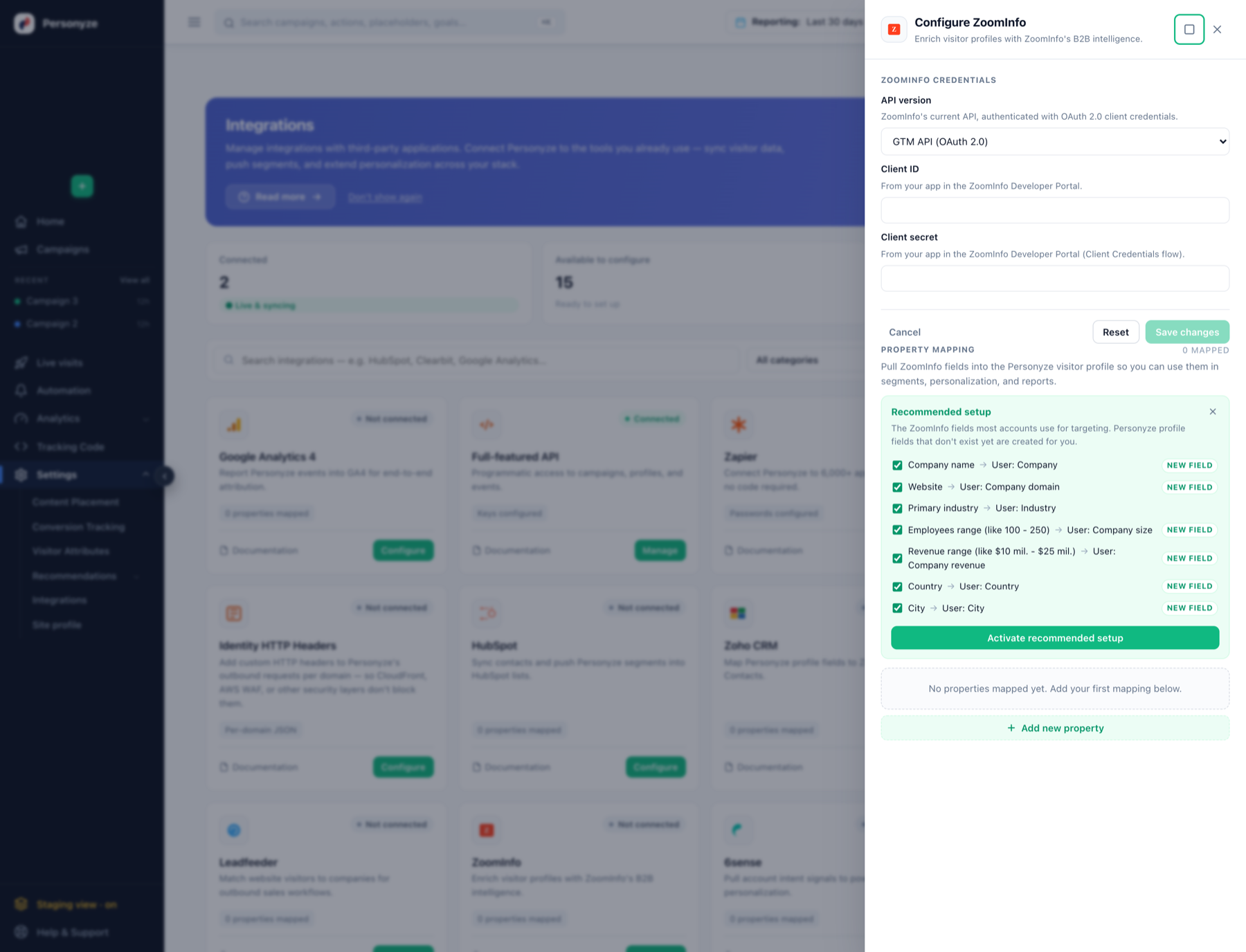Uncheck Employees range mapping
Viewport: 1246px width, 952px height.
tap(897, 530)
